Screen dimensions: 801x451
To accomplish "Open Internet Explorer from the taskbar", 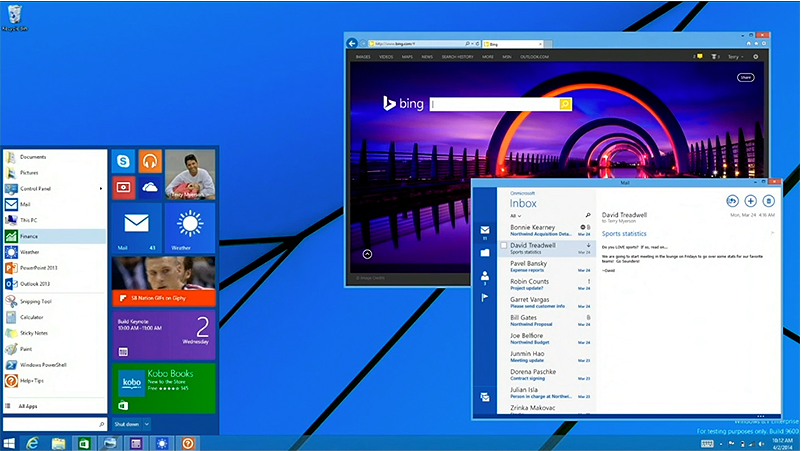I will click(34, 442).
